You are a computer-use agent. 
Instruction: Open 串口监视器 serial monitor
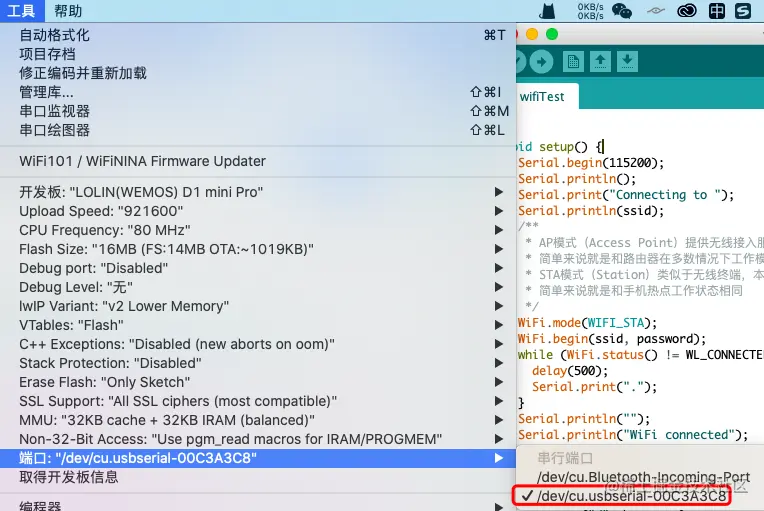[258, 111]
